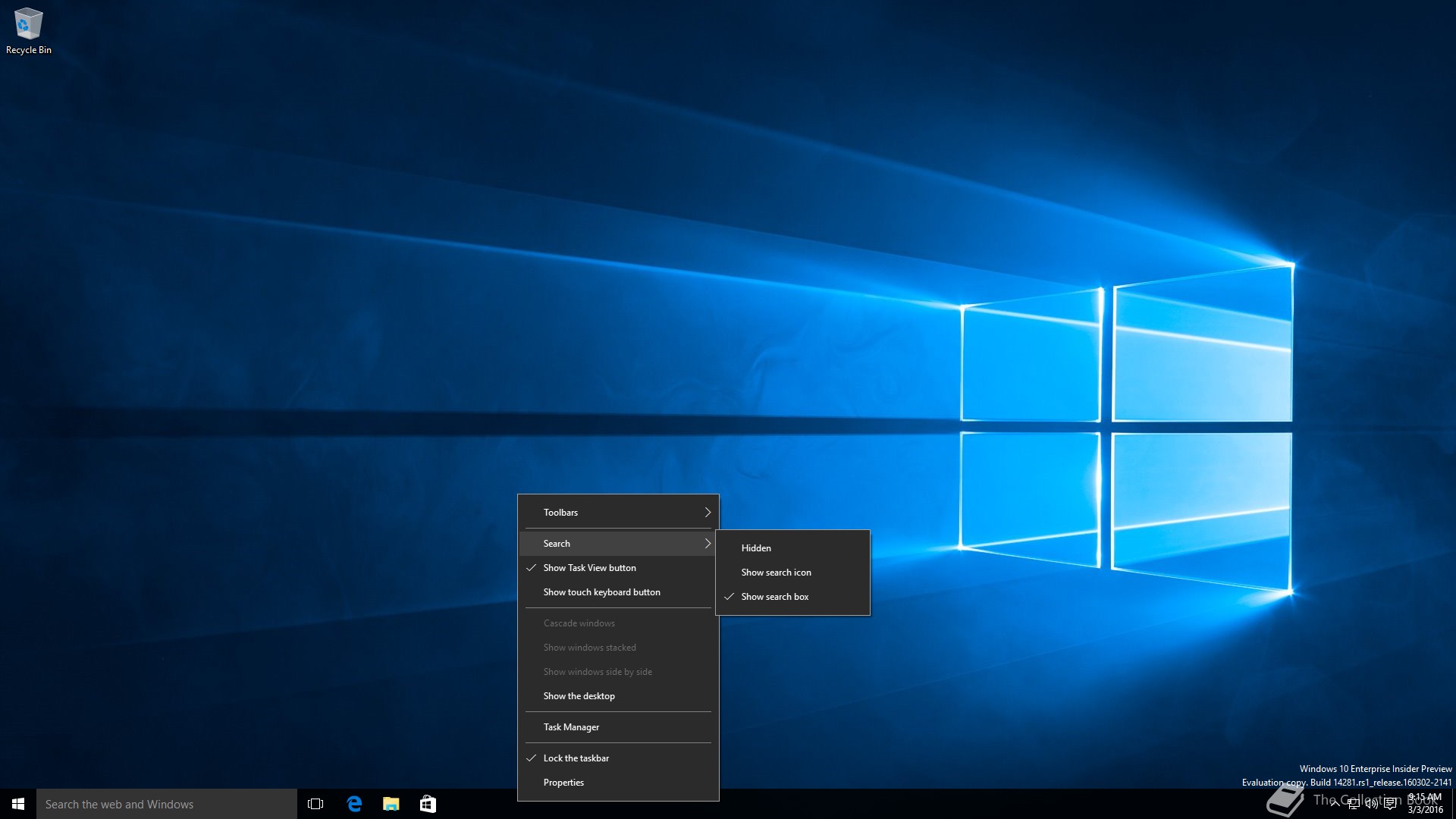
Task: Open the Windows Store taskbar icon
Action: point(428,804)
